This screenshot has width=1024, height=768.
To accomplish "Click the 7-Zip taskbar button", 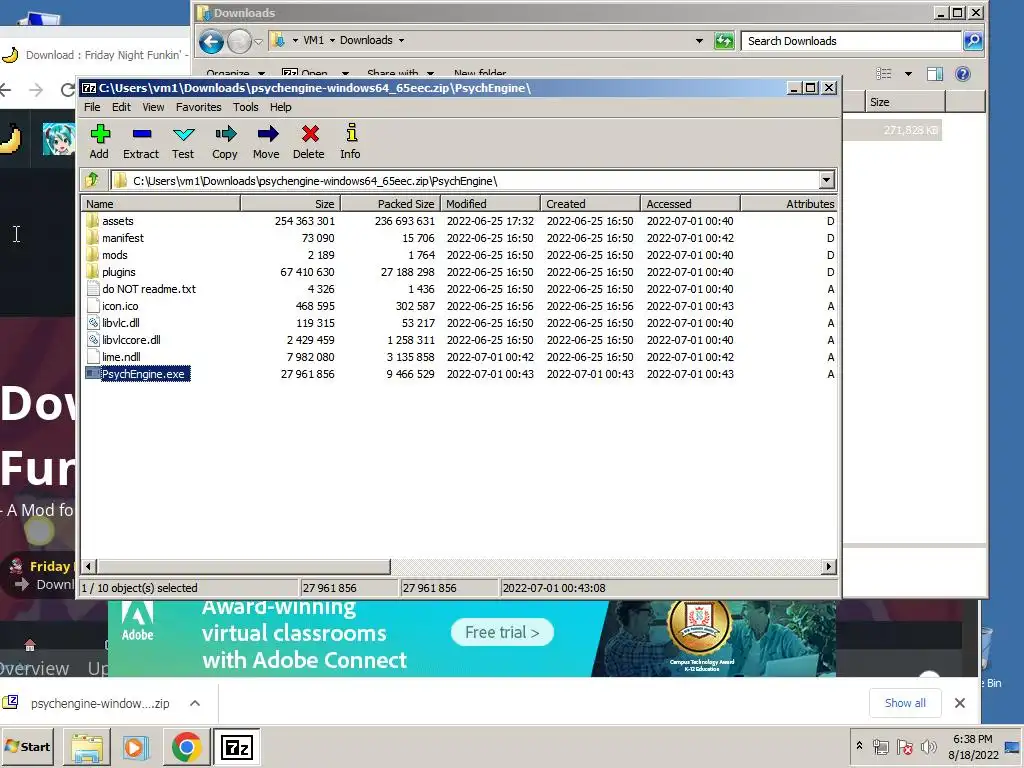I will click(236, 747).
